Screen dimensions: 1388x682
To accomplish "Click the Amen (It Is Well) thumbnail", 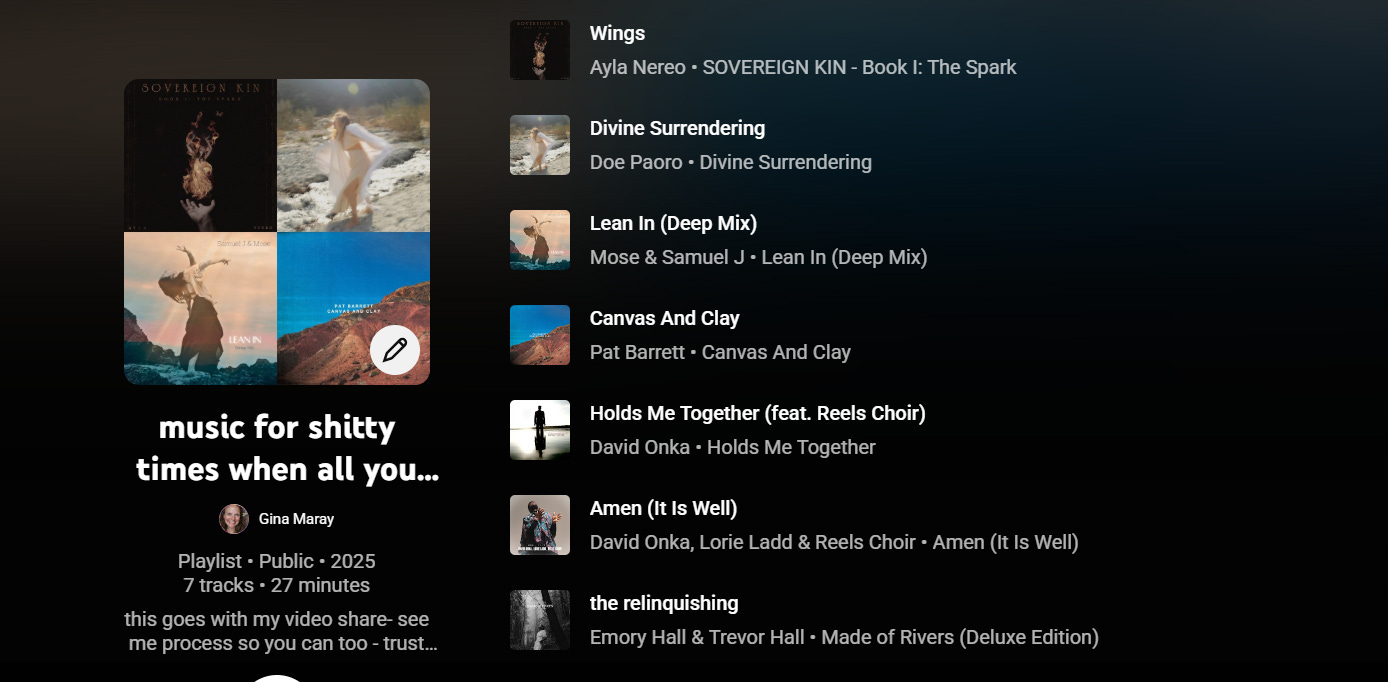I will click(x=540, y=525).
